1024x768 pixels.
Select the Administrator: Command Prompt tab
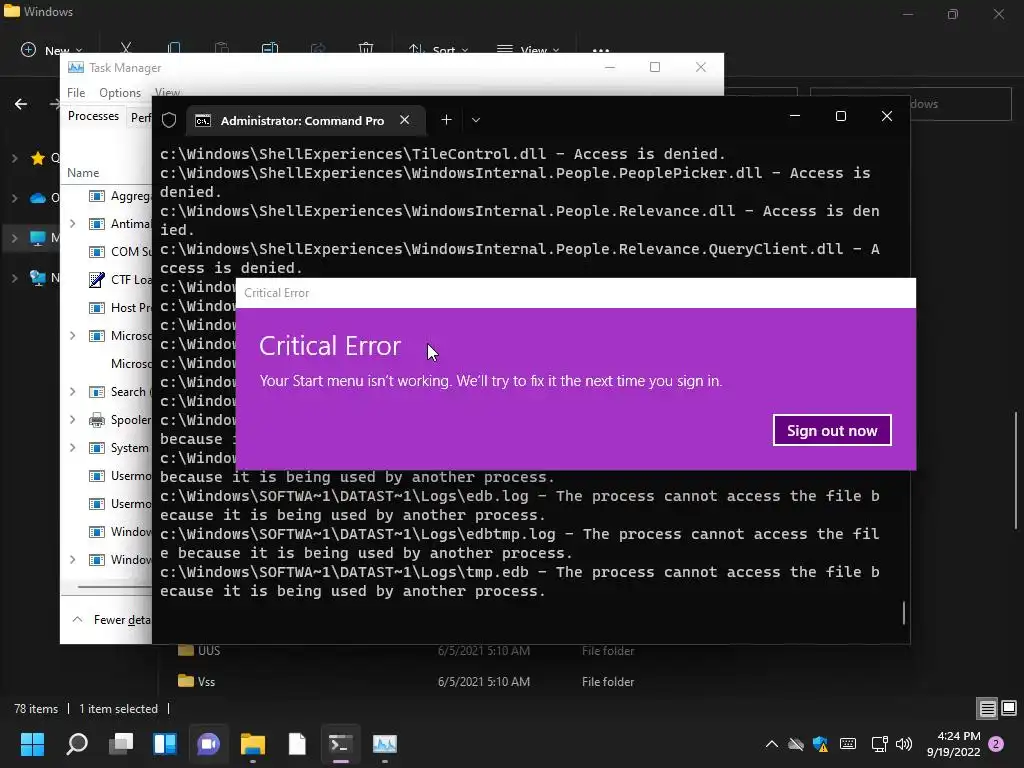pos(306,121)
